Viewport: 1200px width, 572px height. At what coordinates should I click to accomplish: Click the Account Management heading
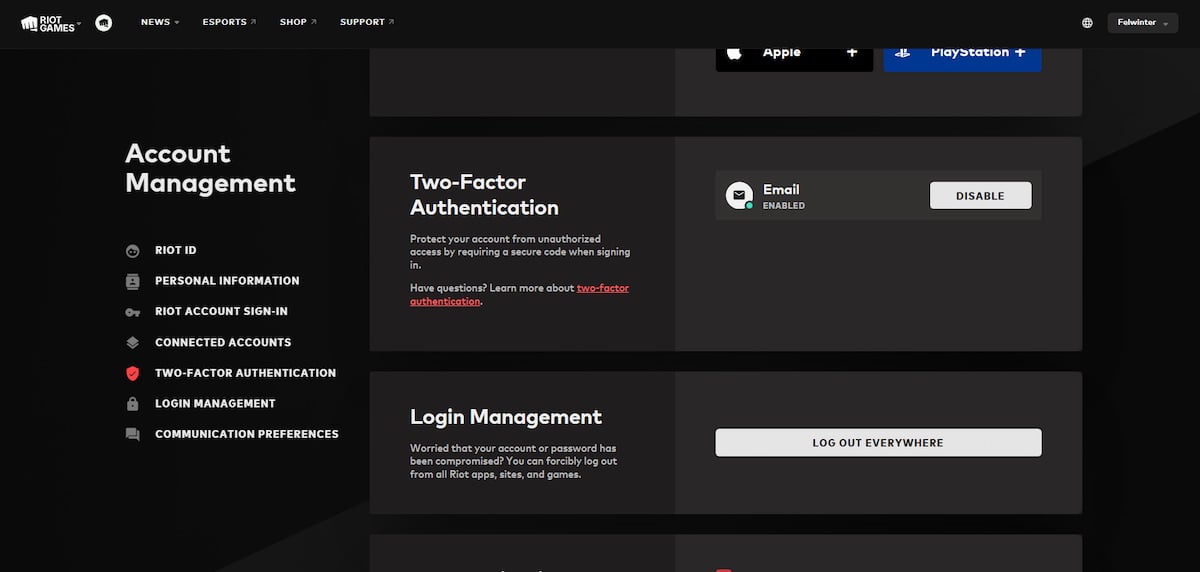[x=210, y=168]
